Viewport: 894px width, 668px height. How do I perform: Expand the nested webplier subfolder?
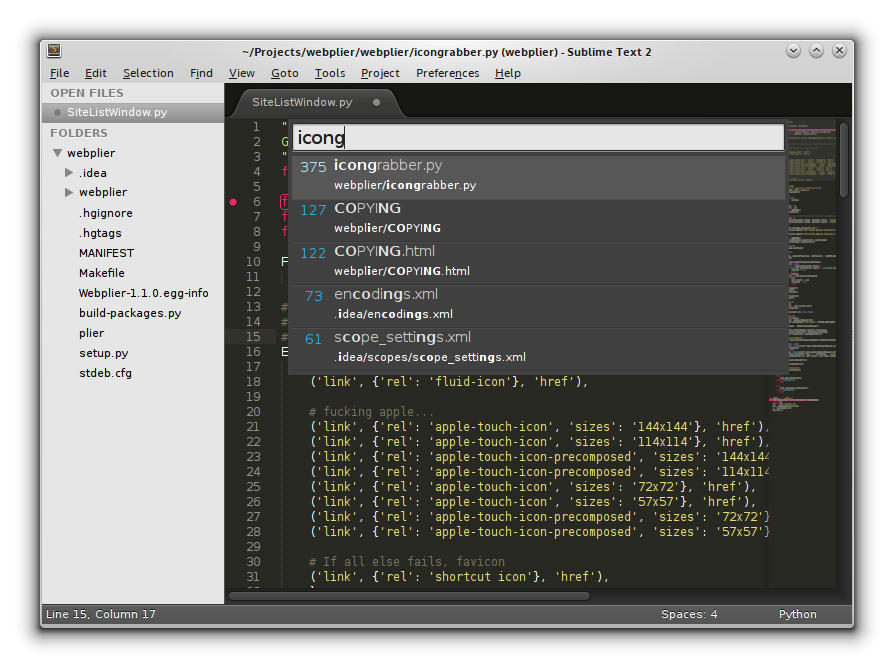pyautogui.click(x=69, y=192)
